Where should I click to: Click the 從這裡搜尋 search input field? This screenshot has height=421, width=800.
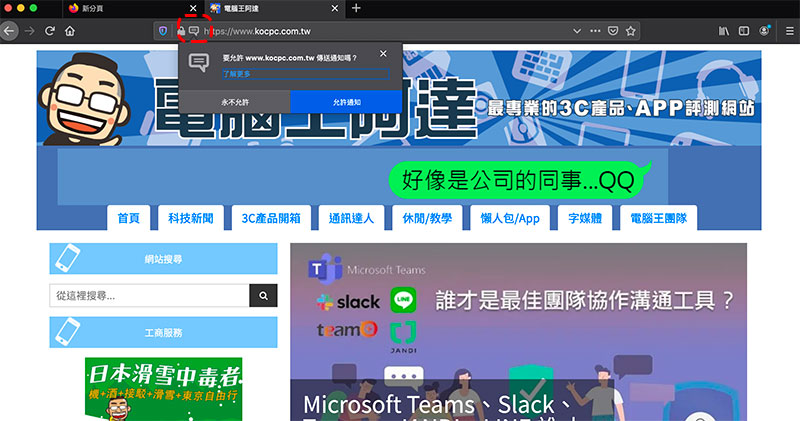[x=149, y=296]
